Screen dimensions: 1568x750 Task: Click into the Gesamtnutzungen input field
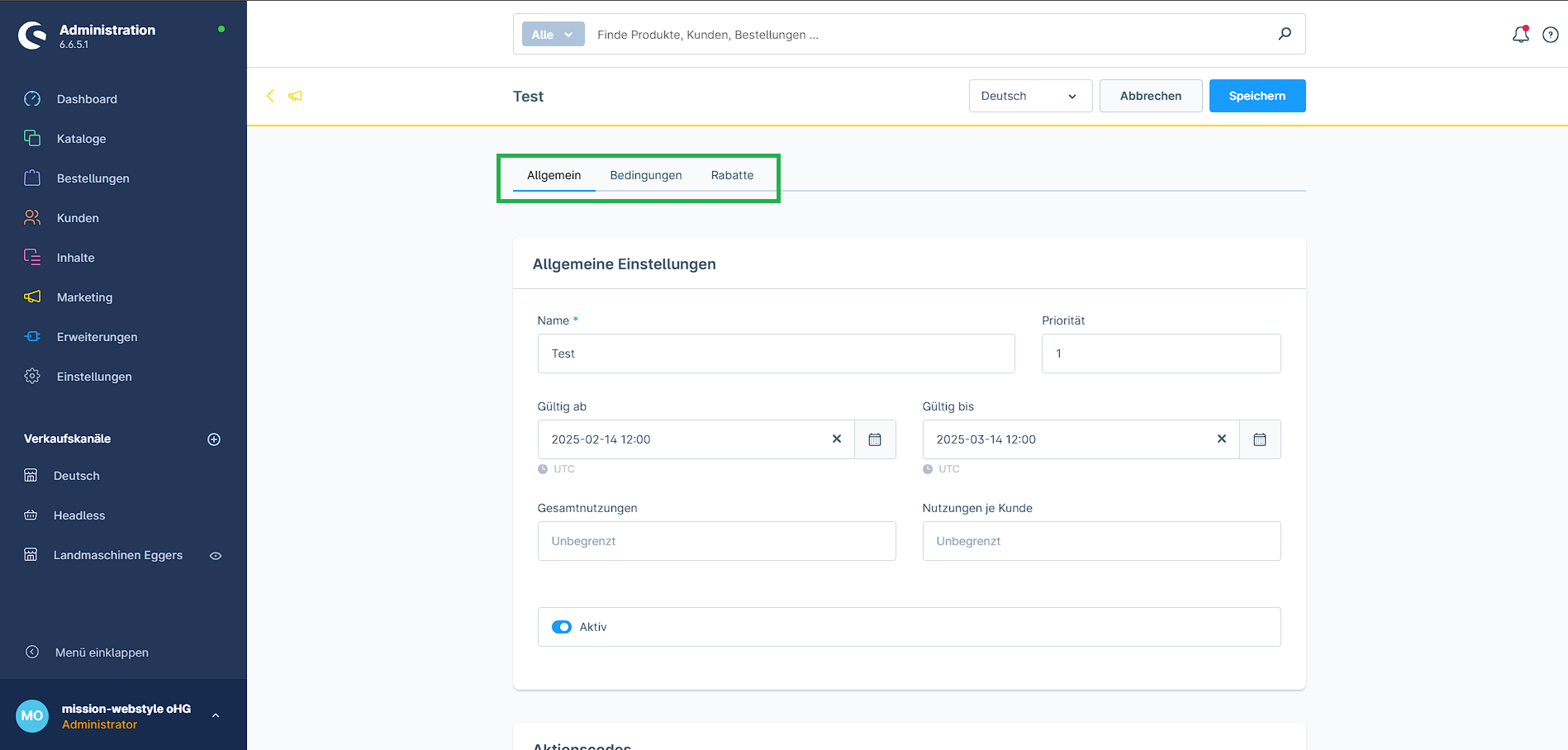click(716, 541)
